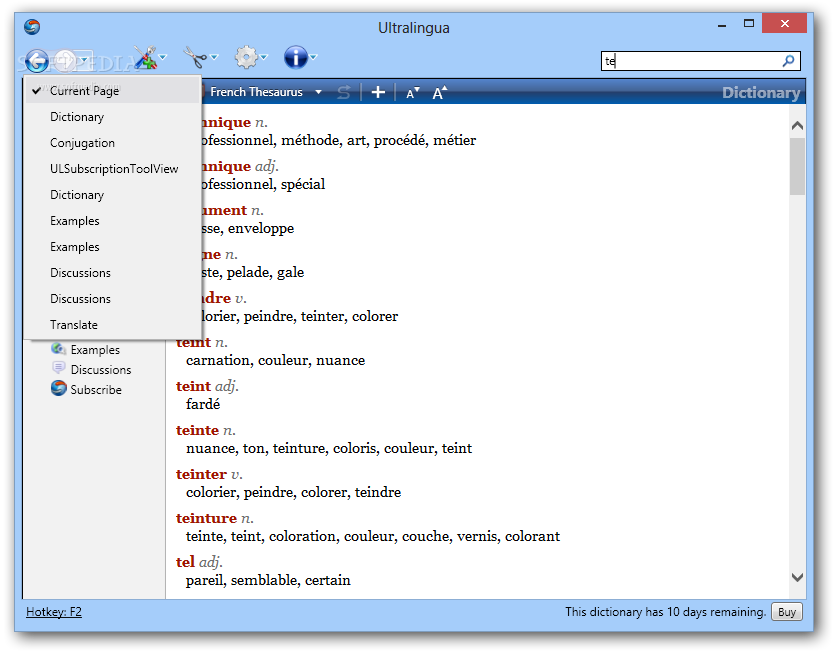Viewport: 834px width, 652px height.
Task: Click the scrollbar down arrow
Action: point(797,577)
